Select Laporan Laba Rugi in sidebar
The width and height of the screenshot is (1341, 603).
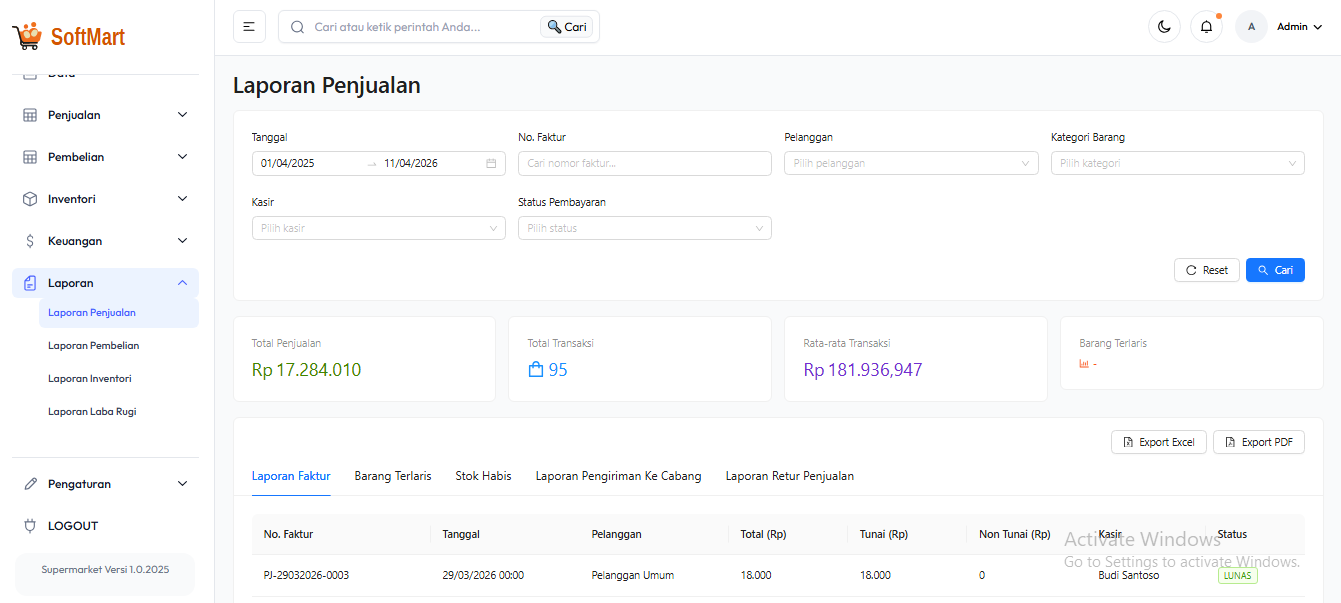91,411
